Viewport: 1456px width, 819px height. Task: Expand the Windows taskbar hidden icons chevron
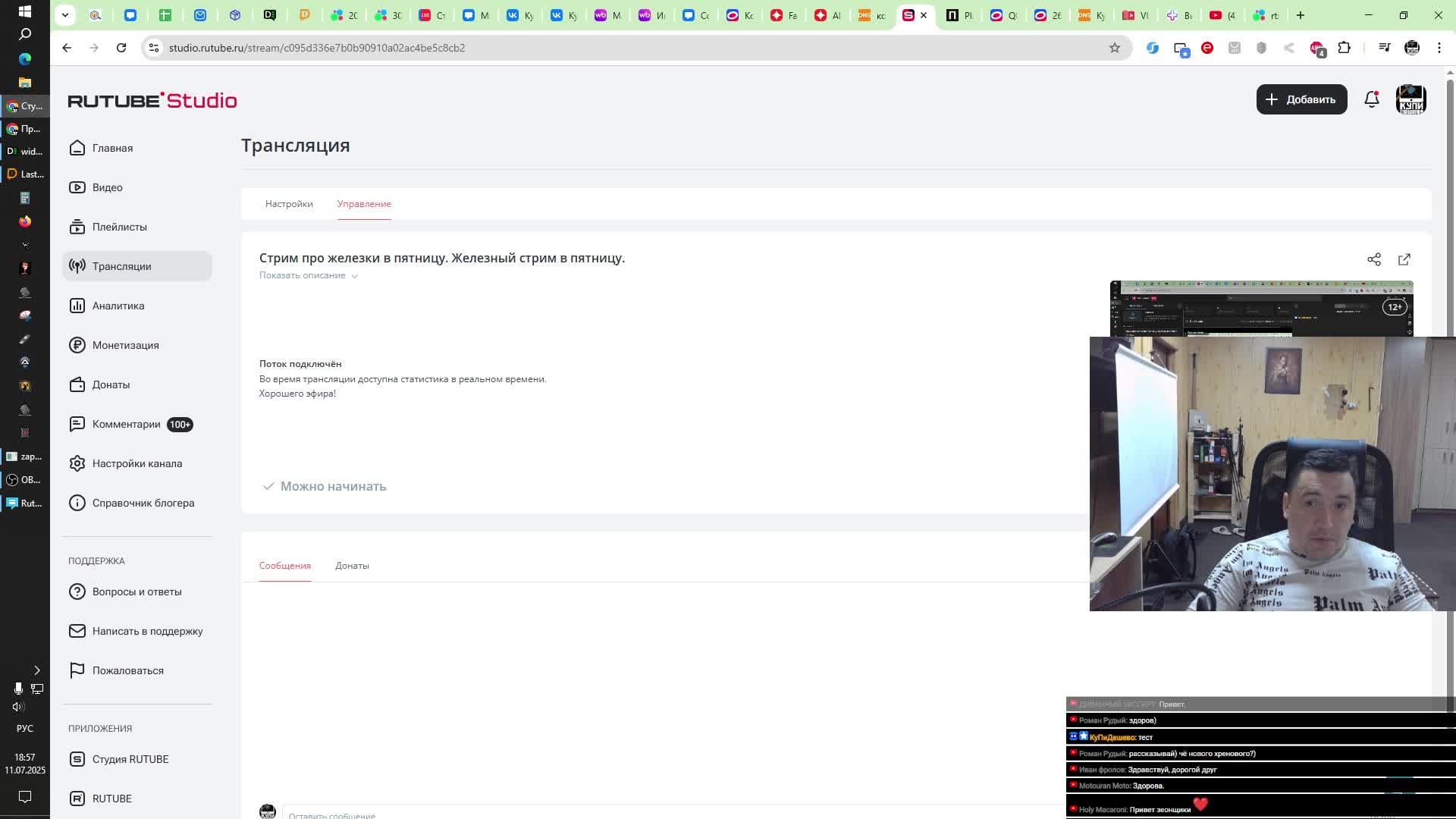(x=36, y=670)
